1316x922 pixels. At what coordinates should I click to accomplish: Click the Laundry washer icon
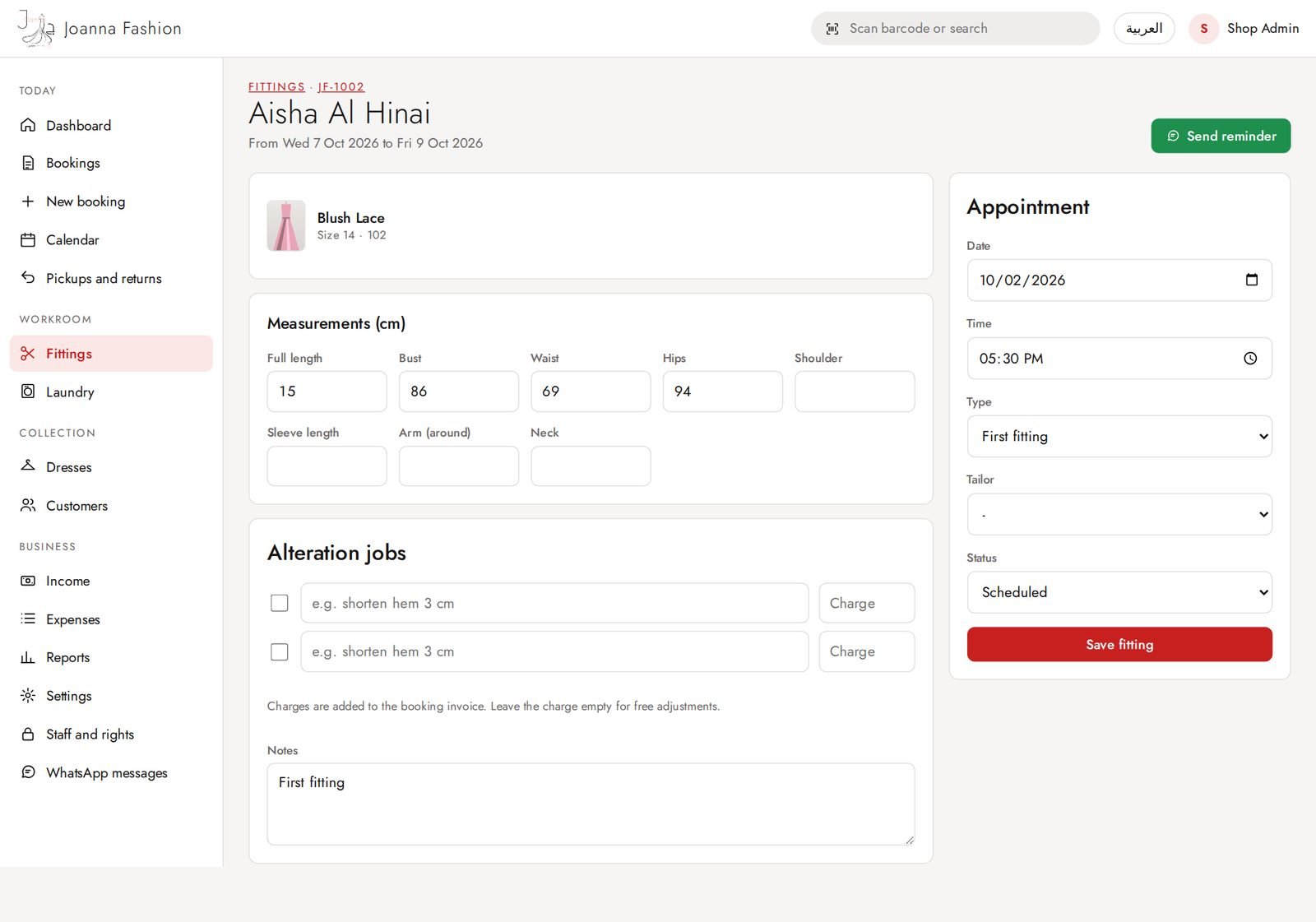(28, 392)
